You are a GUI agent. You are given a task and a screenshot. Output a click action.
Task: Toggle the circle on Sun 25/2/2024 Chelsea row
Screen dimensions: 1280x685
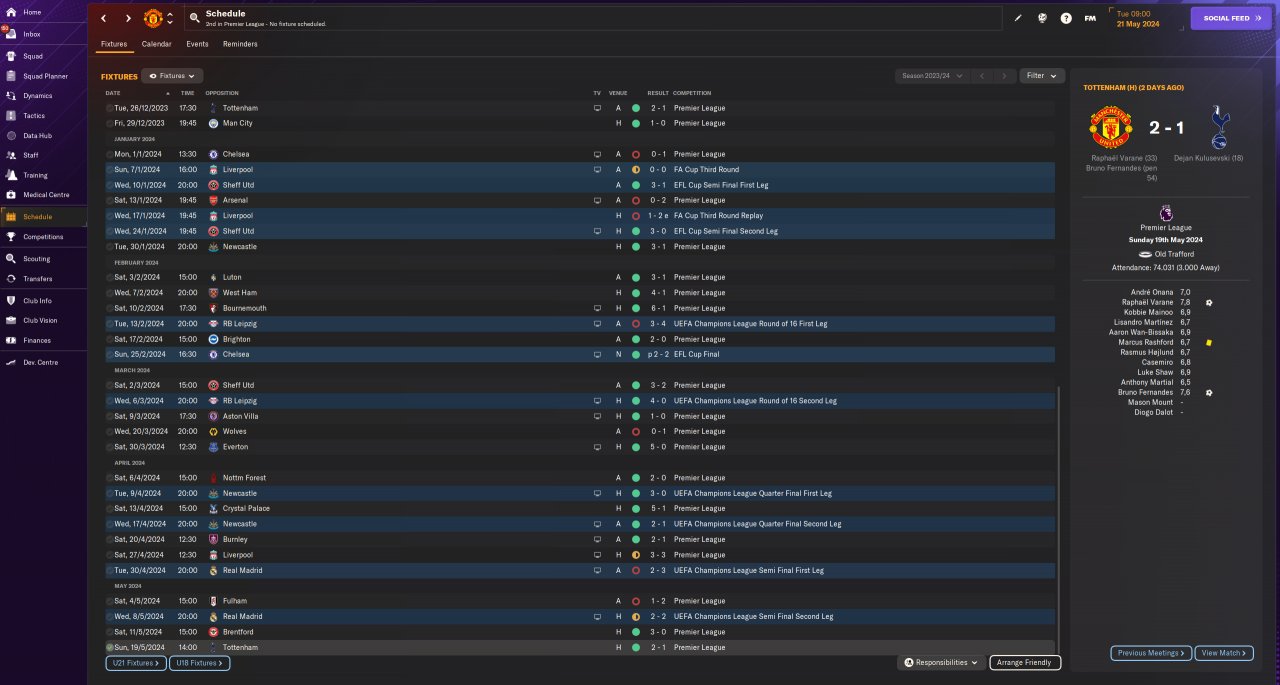(x=109, y=354)
